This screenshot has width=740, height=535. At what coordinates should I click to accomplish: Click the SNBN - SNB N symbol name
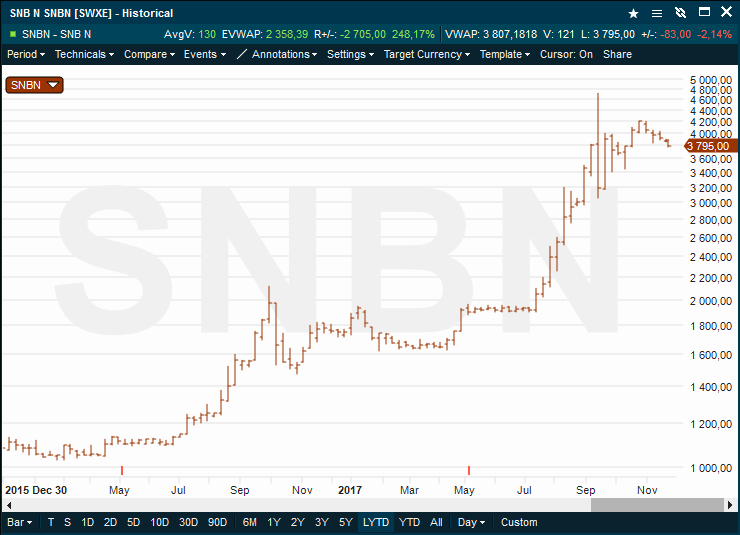[57, 34]
